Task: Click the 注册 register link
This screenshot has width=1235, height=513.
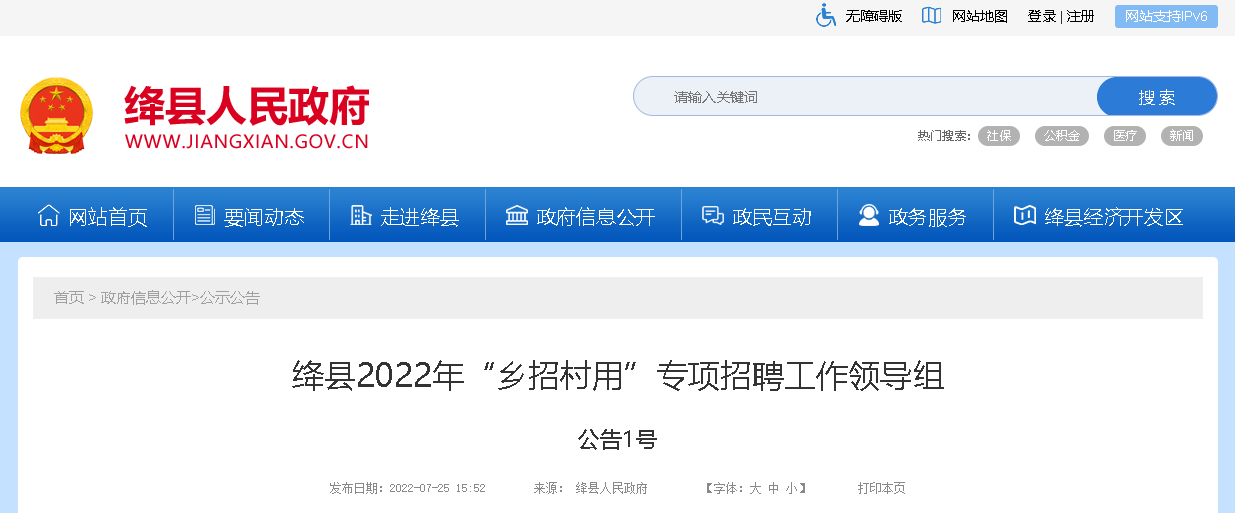Action: 1081,16
